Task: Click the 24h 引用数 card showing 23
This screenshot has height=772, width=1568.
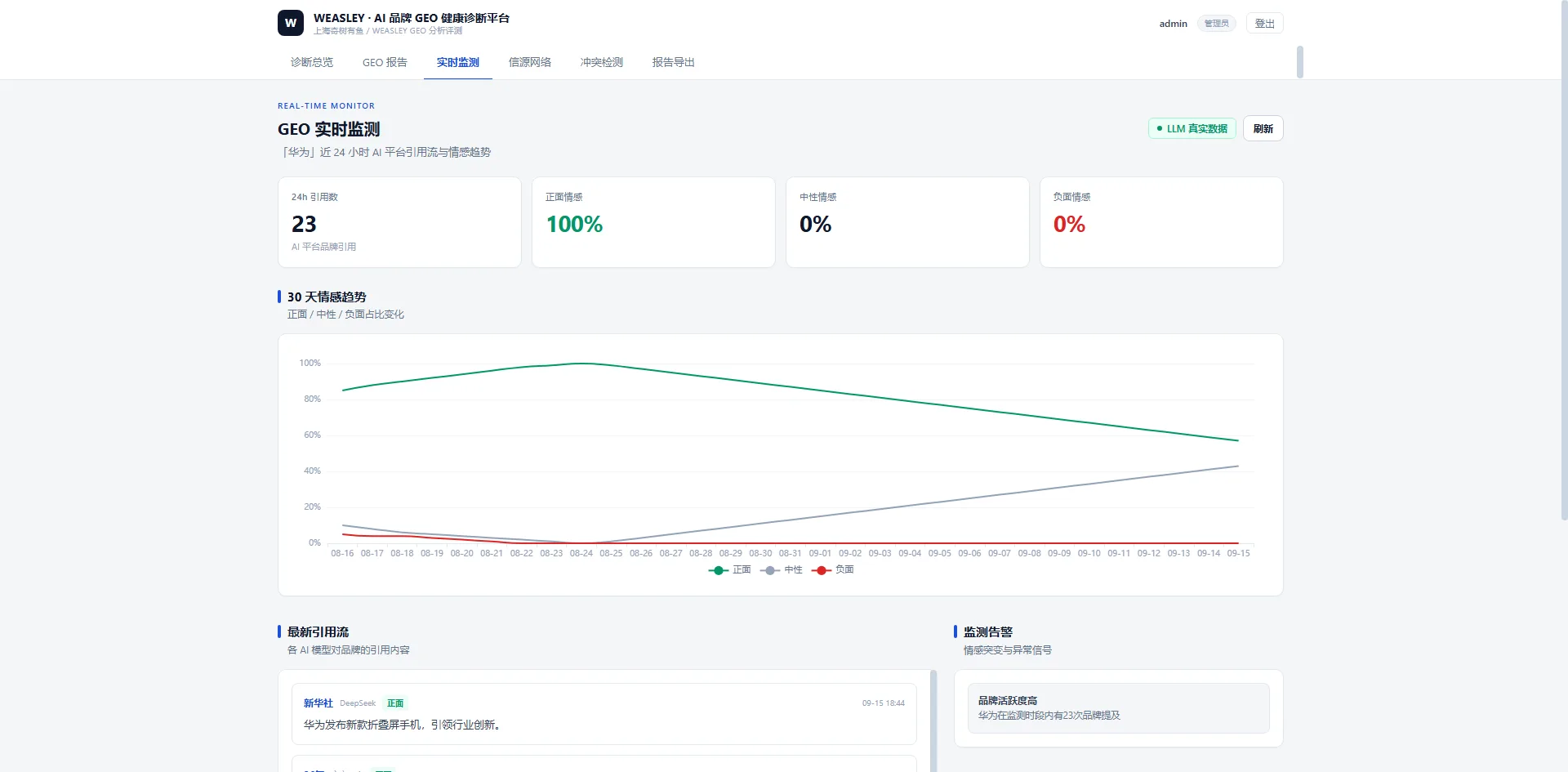Action: [399, 222]
